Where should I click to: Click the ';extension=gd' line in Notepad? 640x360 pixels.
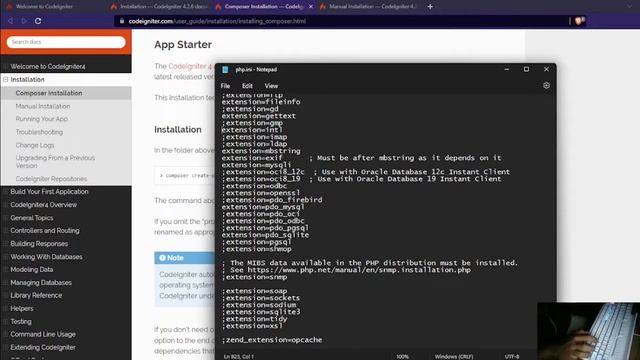point(250,109)
